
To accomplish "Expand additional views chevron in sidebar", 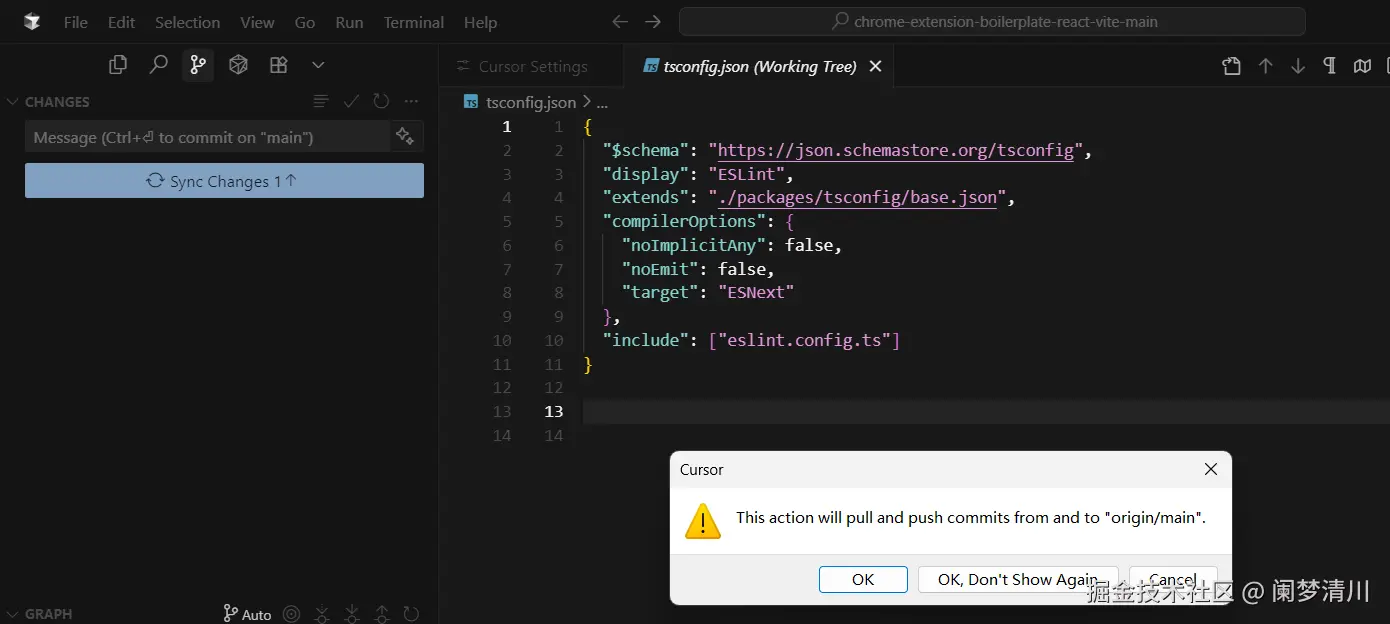I will tap(318, 65).
